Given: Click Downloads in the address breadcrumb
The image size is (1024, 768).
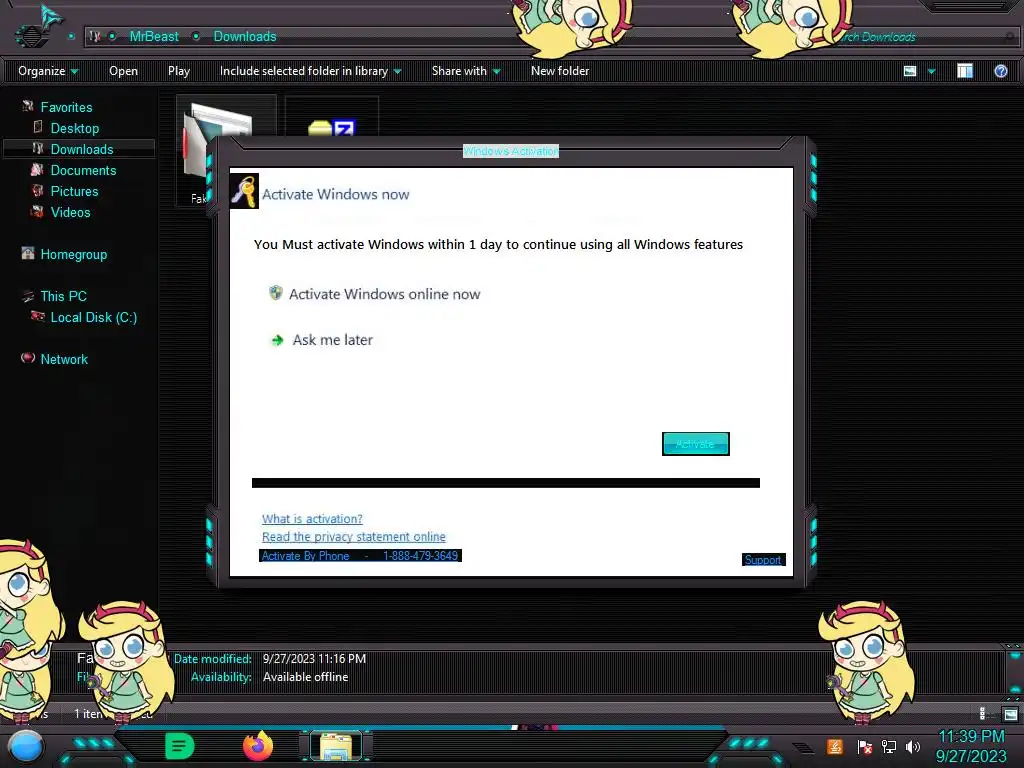Looking at the screenshot, I should click(245, 37).
